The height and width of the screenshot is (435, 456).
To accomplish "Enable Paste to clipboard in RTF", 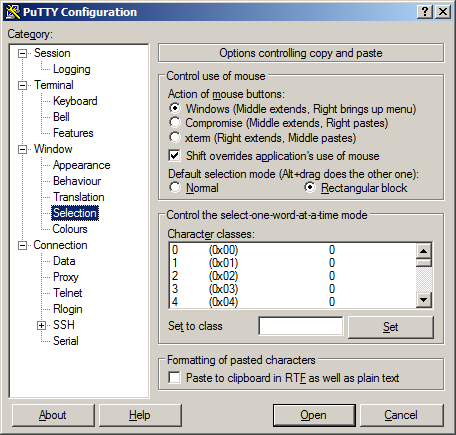I will coord(175,378).
